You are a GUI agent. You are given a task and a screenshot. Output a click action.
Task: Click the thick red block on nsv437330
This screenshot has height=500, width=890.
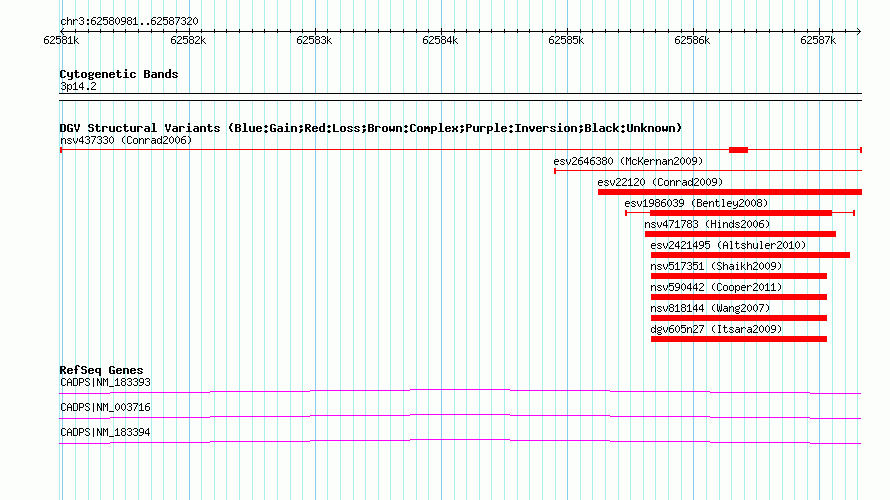(x=738, y=150)
